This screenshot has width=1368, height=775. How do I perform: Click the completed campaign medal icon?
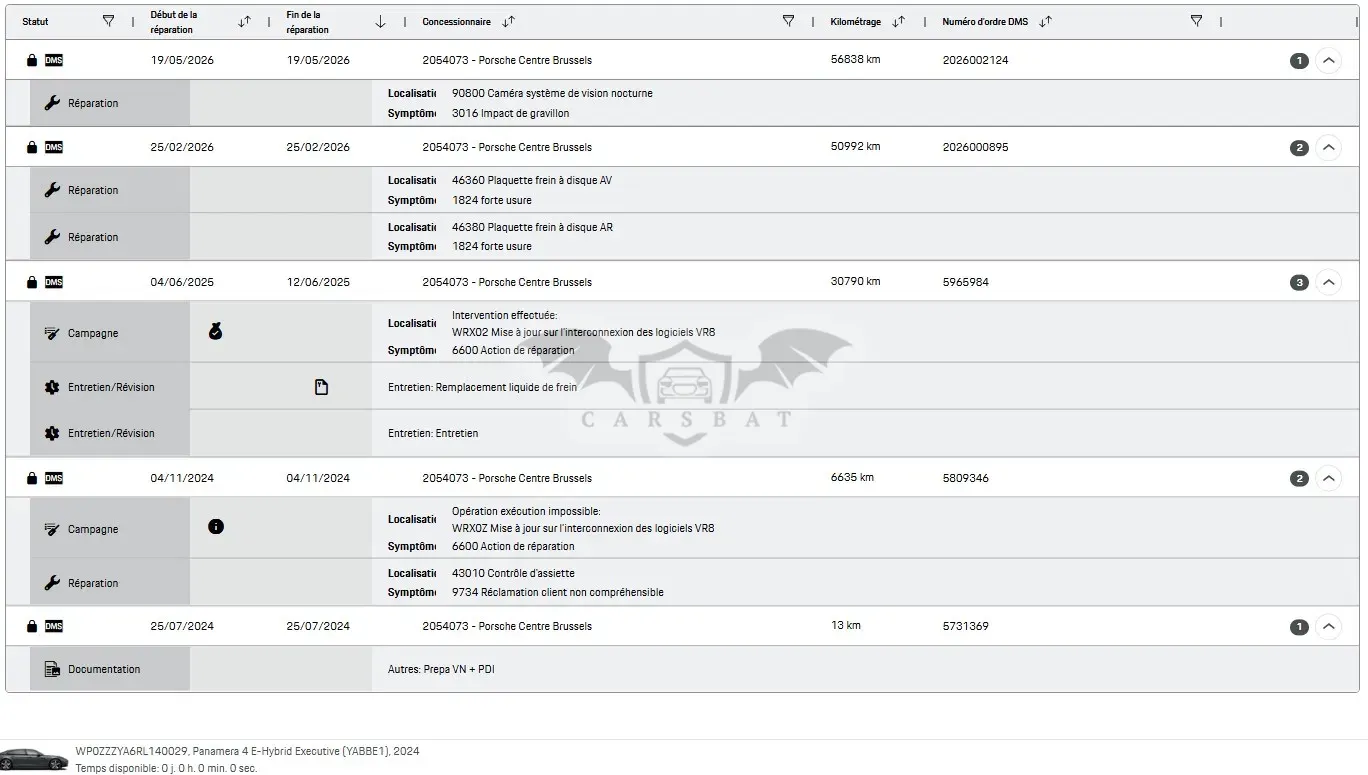point(215,331)
